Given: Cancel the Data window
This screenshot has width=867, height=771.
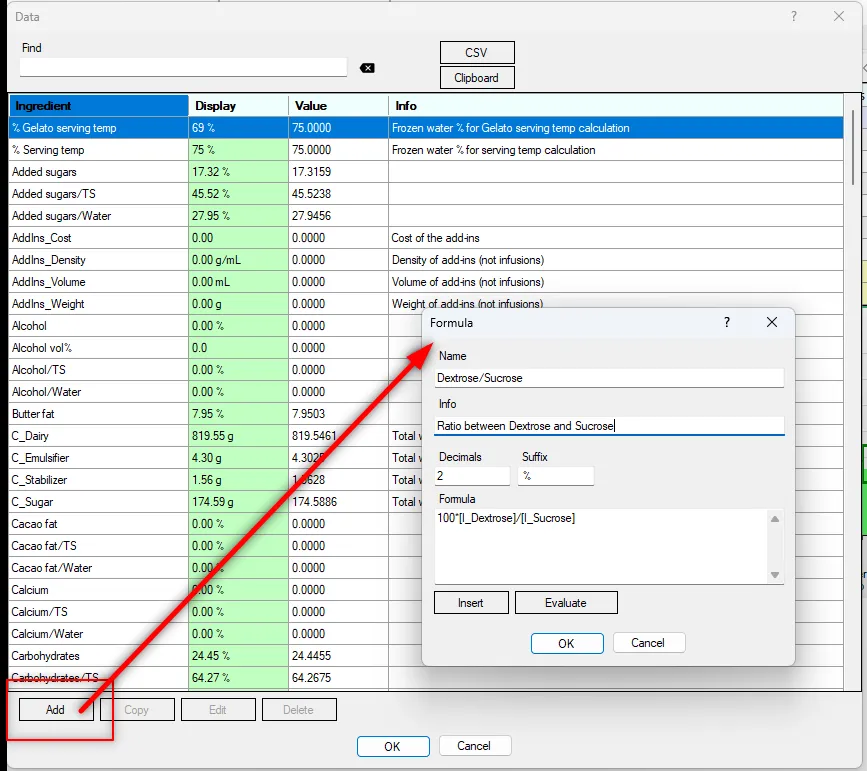Looking at the screenshot, I should pos(475,746).
